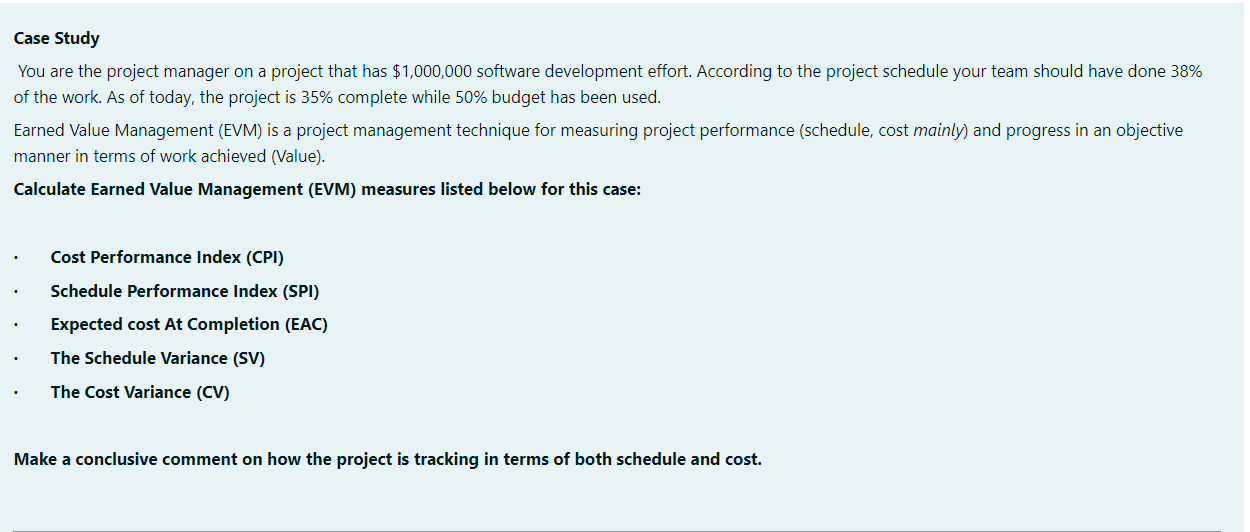
Task: Click the text '35% complete'
Action: pos(347,98)
